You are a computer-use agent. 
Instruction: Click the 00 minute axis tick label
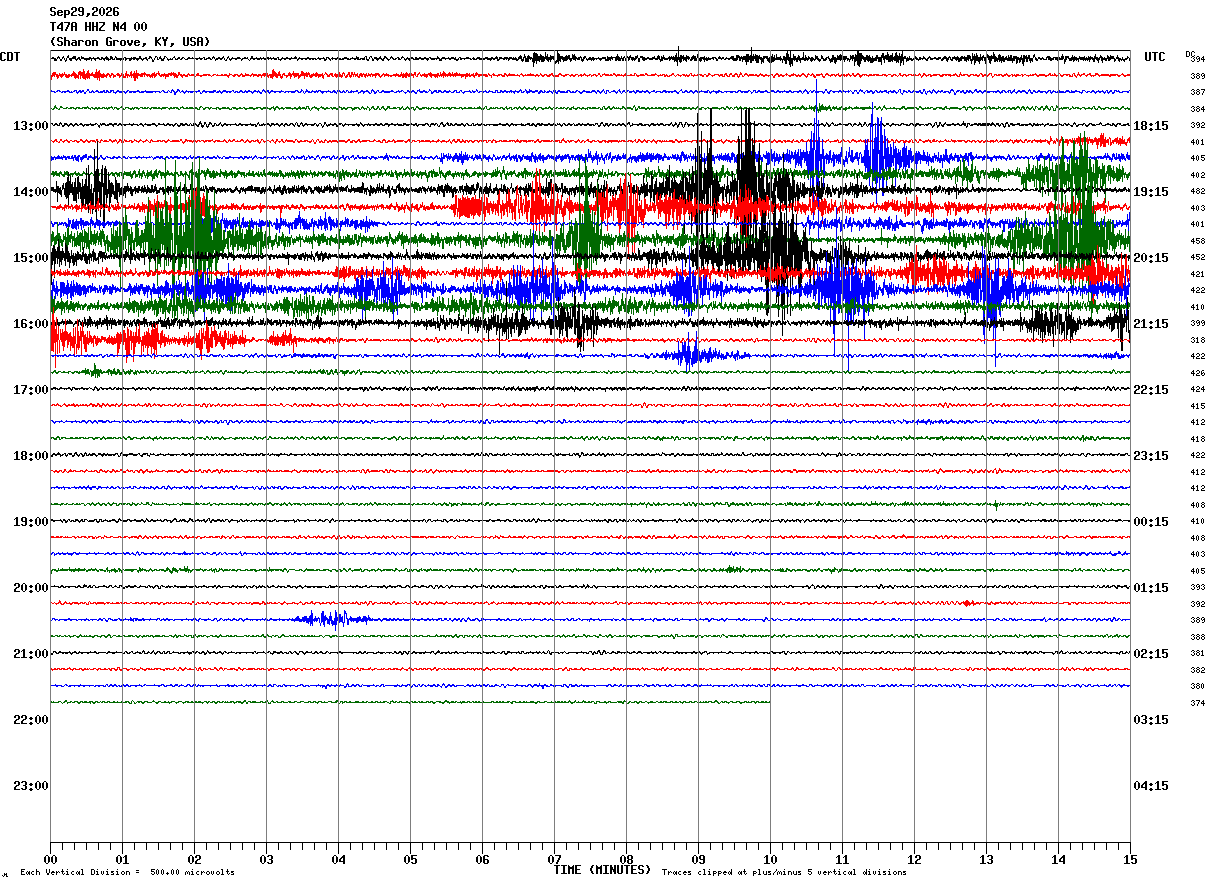pos(50,859)
